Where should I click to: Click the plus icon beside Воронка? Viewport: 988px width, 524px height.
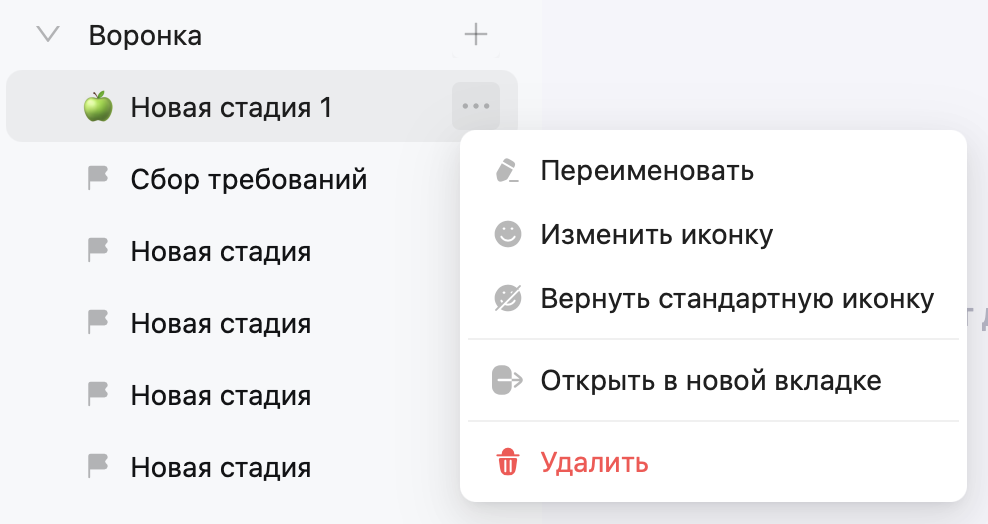pos(476,35)
